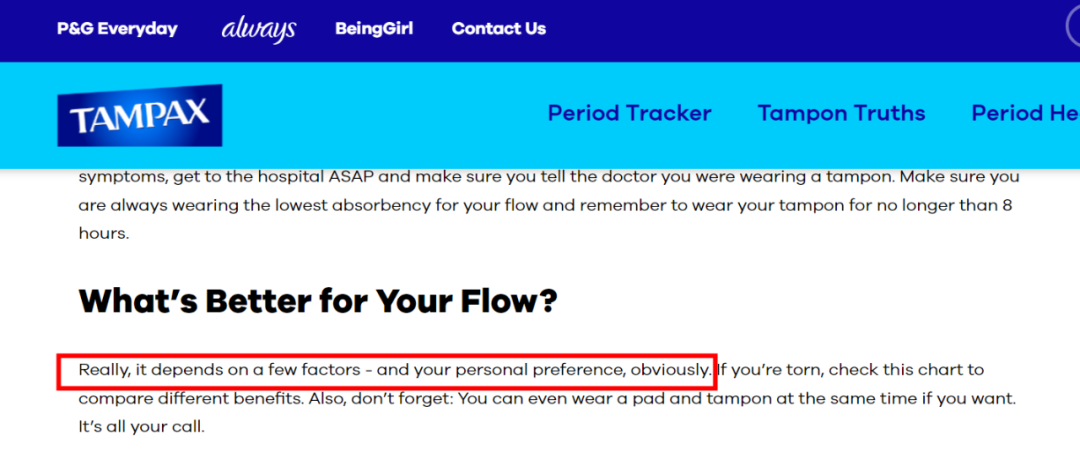Open the Period Tracker menu item
The image size is (1080, 466).
click(630, 113)
